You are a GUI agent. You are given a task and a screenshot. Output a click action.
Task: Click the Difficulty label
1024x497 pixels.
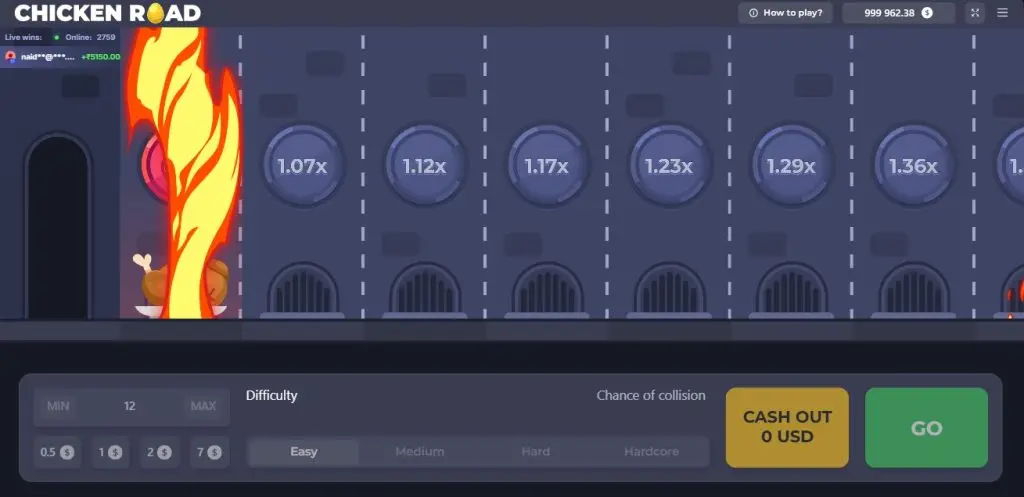[272, 395]
